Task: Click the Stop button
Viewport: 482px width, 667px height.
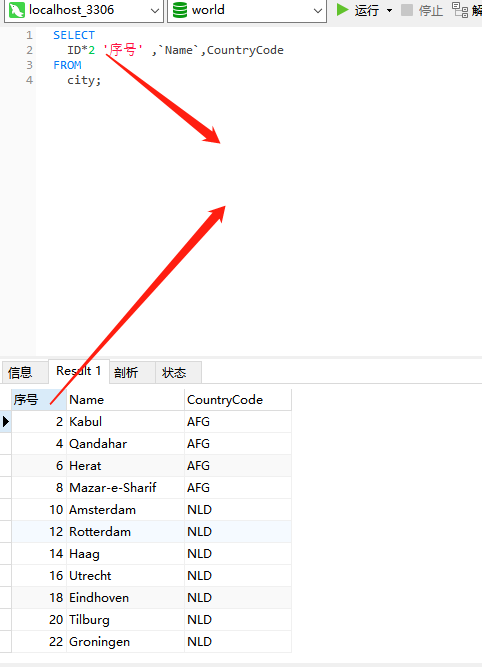Action: [422, 10]
